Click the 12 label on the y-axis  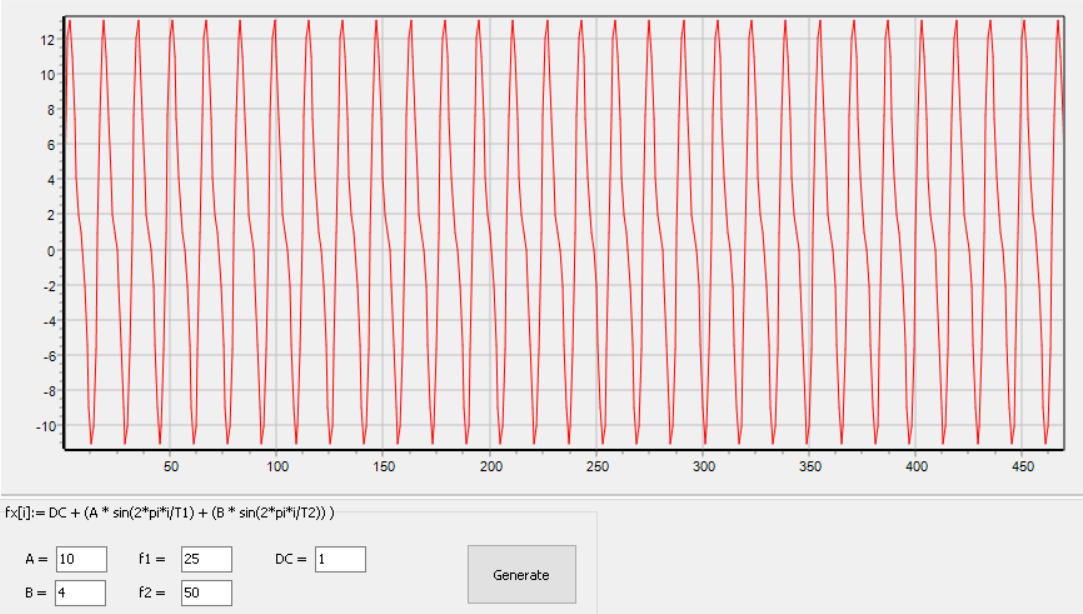click(x=46, y=40)
